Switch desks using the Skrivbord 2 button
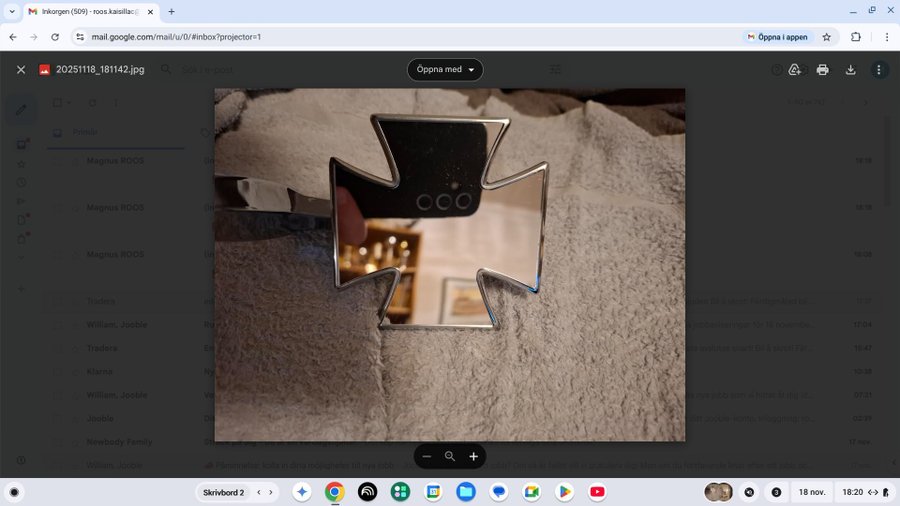Image resolution: width=900 pixels, height=506 pixels. pos(224,492)
